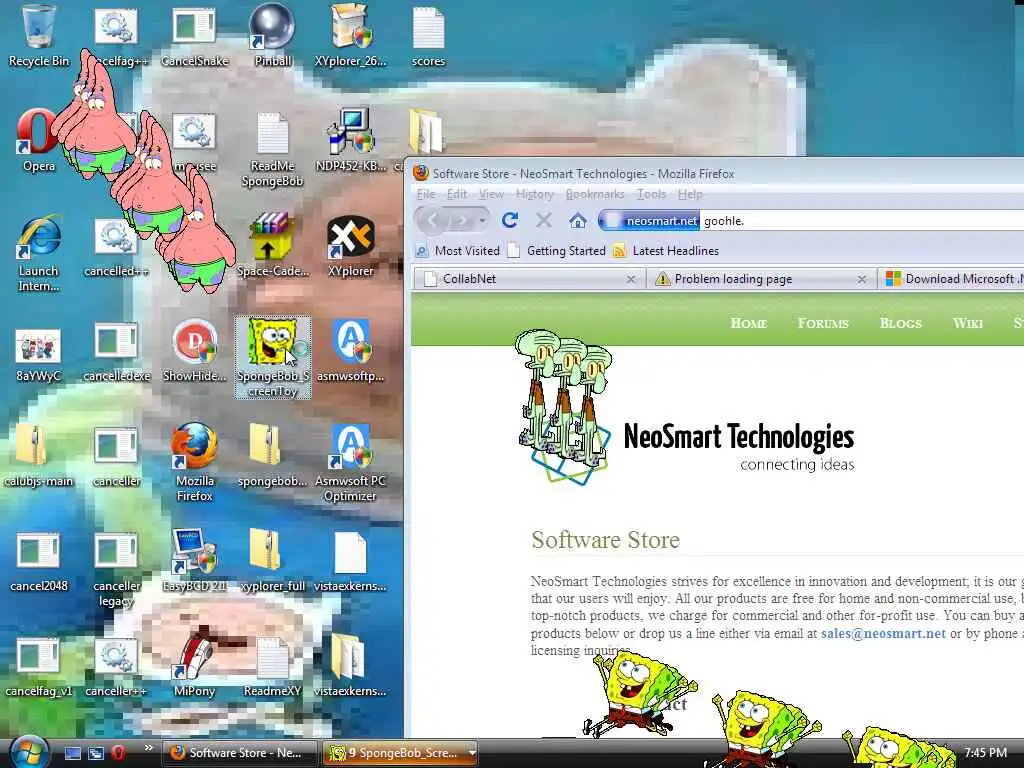Viewport: 1024px width, 768px height.
Task: Select the XYplorer_26 installer icon
Action: [x=351, y=36]
